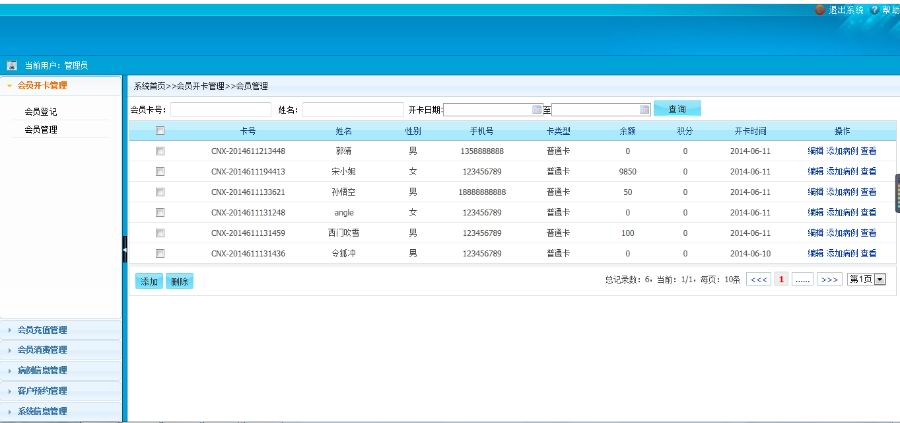900x423 pixels.
Task: Click the phone number 18888888888
Action: pos(482,192)
